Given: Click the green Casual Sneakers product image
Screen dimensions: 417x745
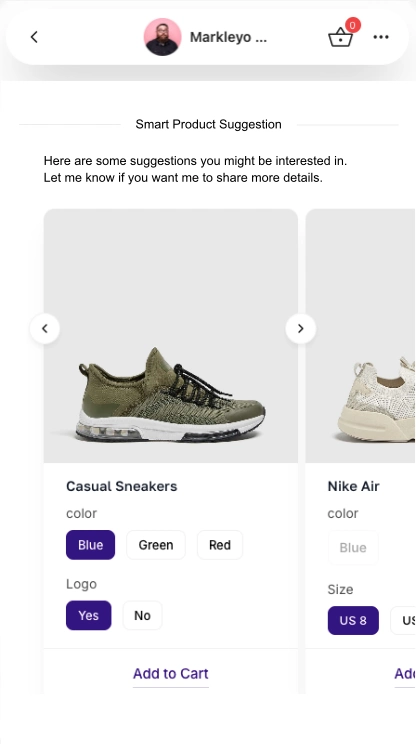Looking at the screenshot, I should (171, 336).
